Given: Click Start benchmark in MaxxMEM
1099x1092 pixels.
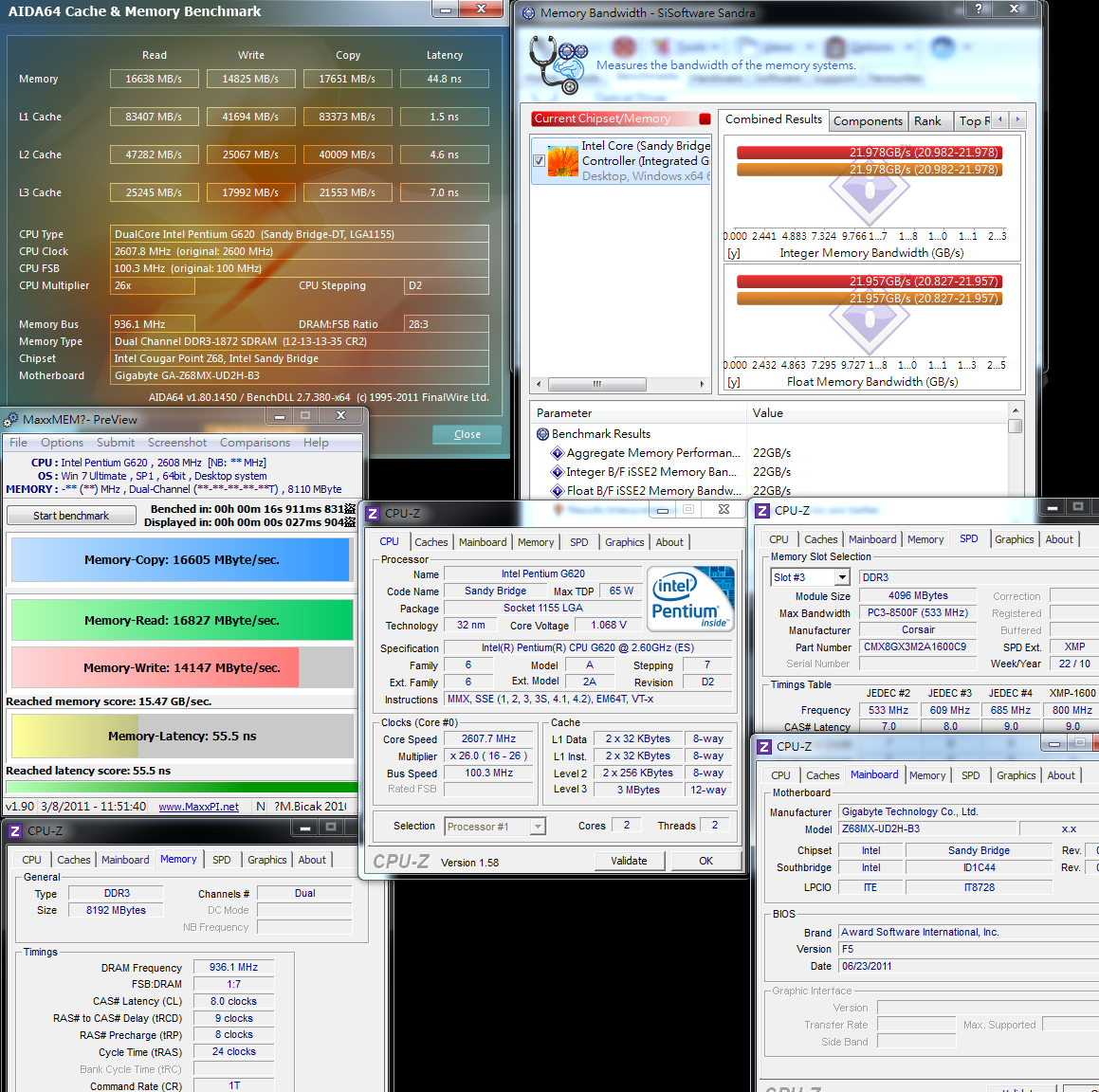Looking at the screenshot, I should tap(71, 516).
